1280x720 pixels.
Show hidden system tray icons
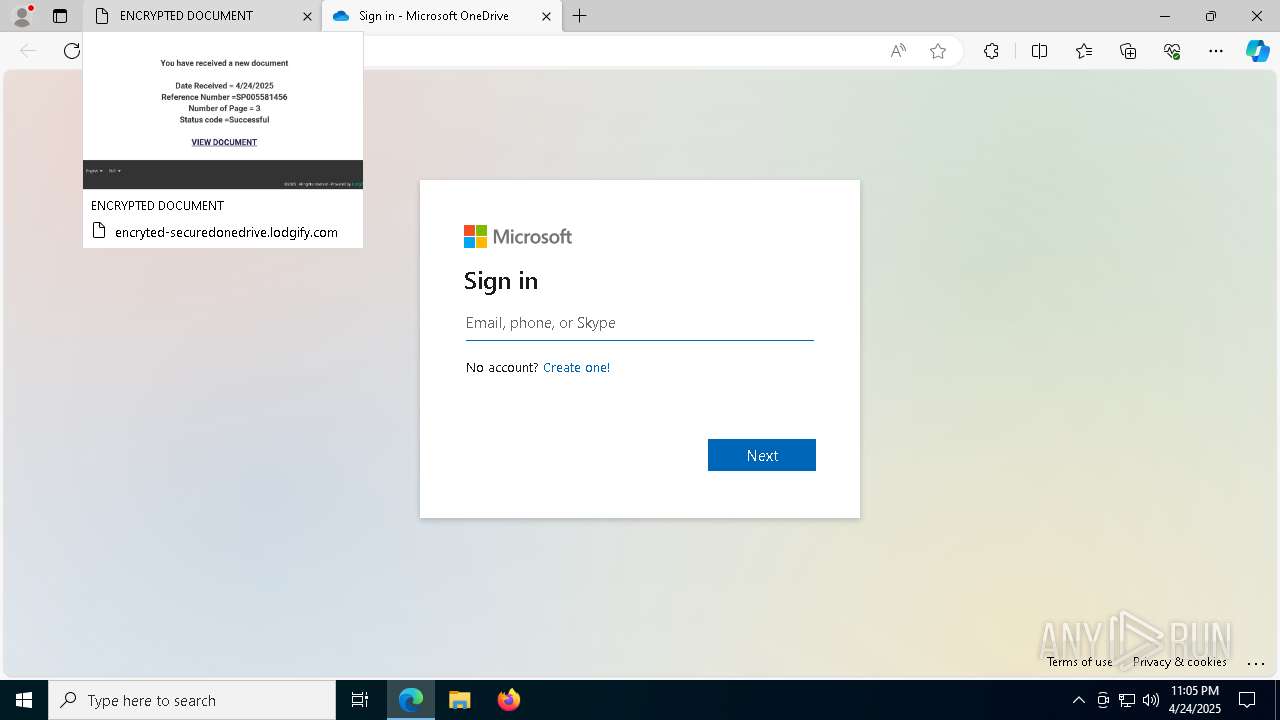tap(1078, 700)
